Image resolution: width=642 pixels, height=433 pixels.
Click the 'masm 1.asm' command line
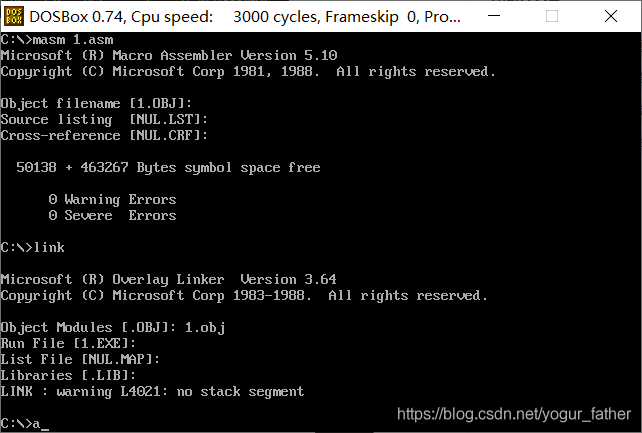point(57,40)
